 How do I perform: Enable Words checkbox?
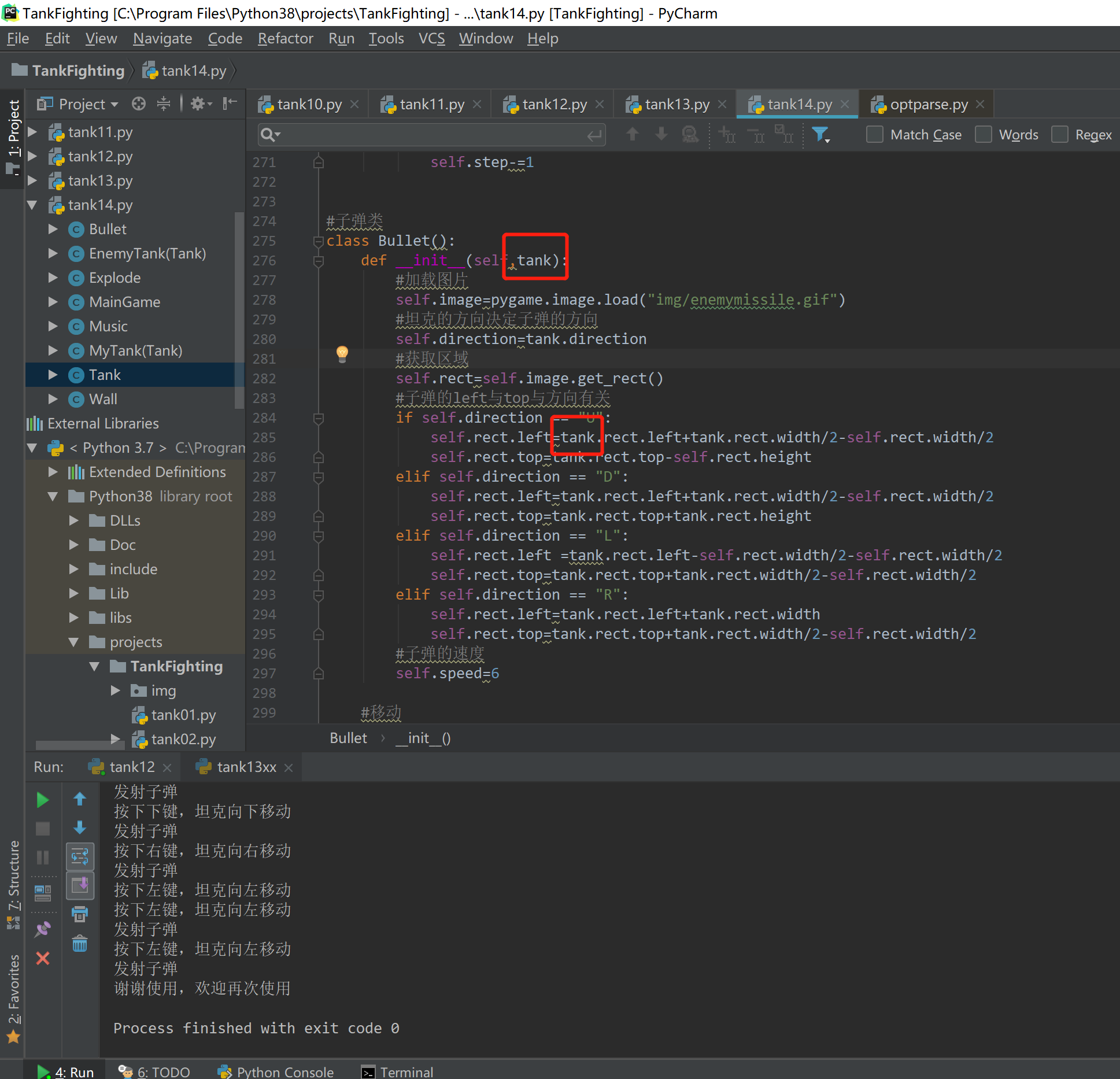click(x=984, y=135)
